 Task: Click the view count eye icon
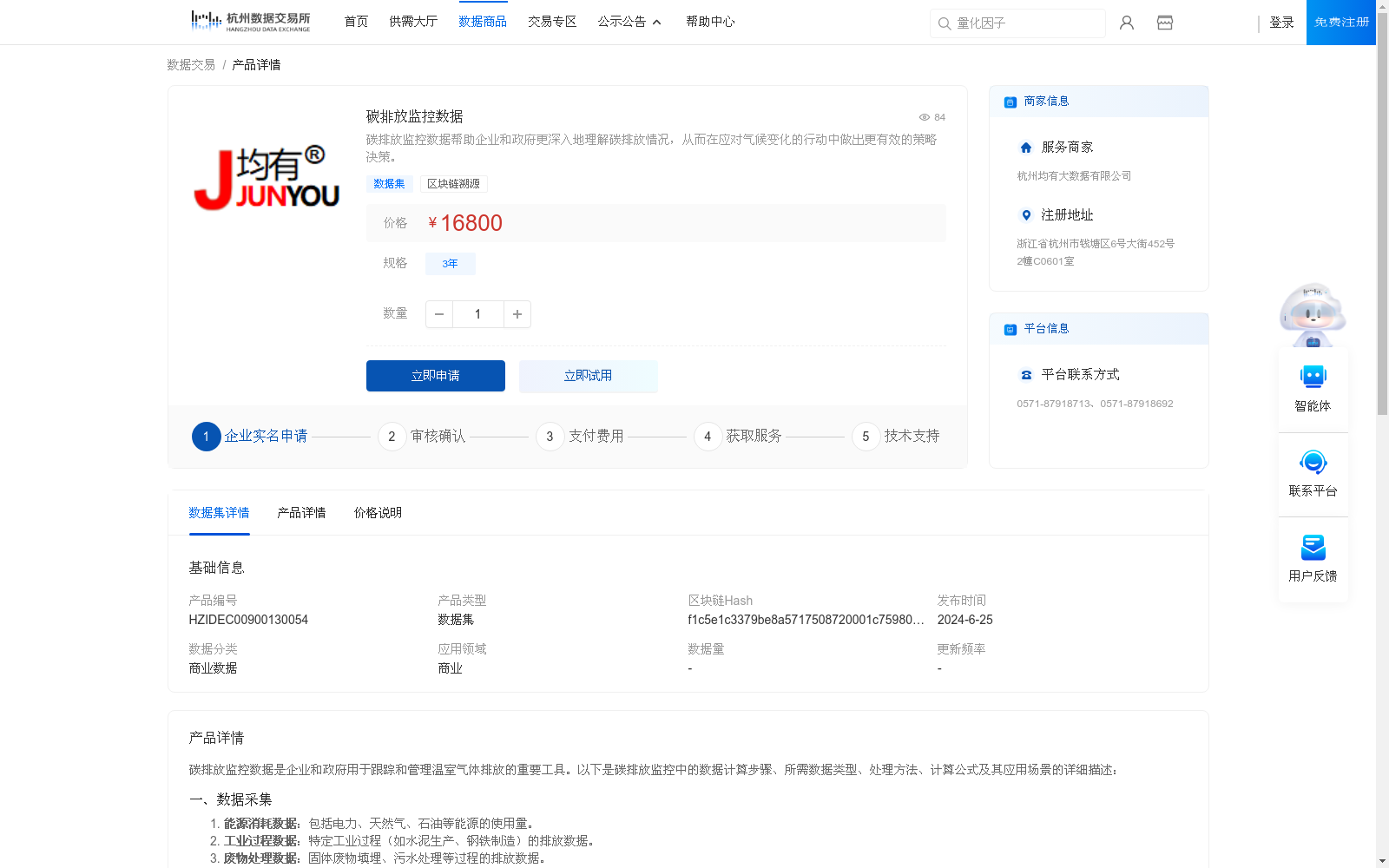925,117
